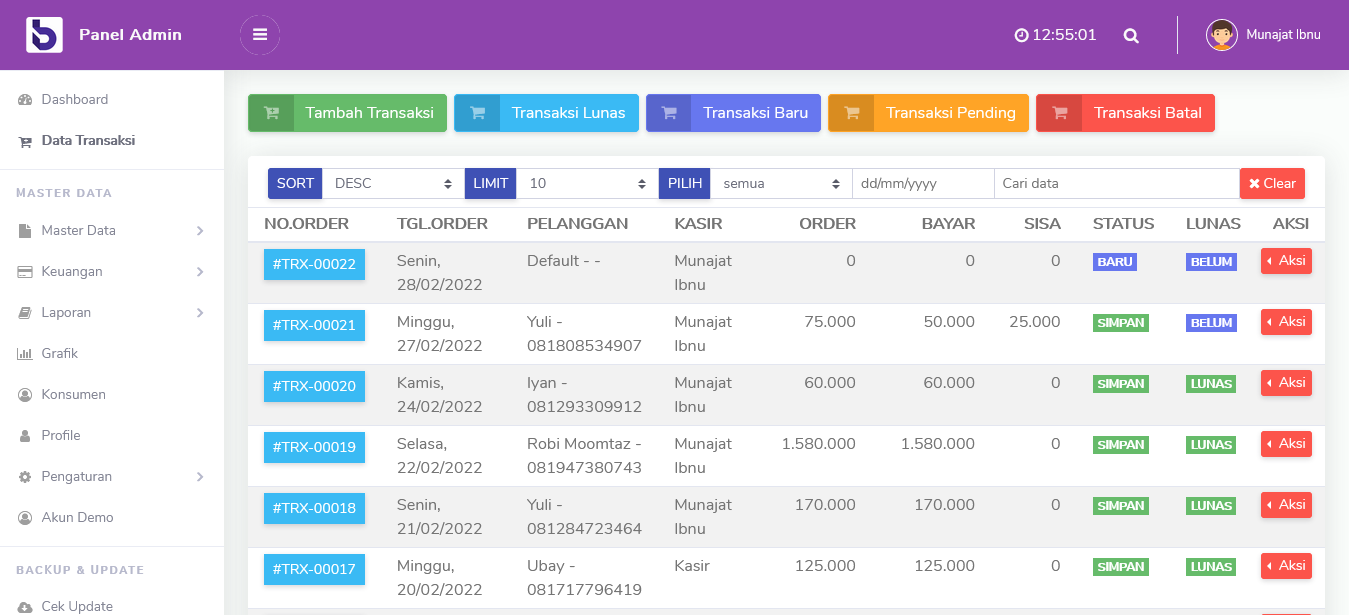Viewport: 1349px width, 615px height.
Task: Click the clock icon beside 12:55:01
Action: coord(1021,35)
